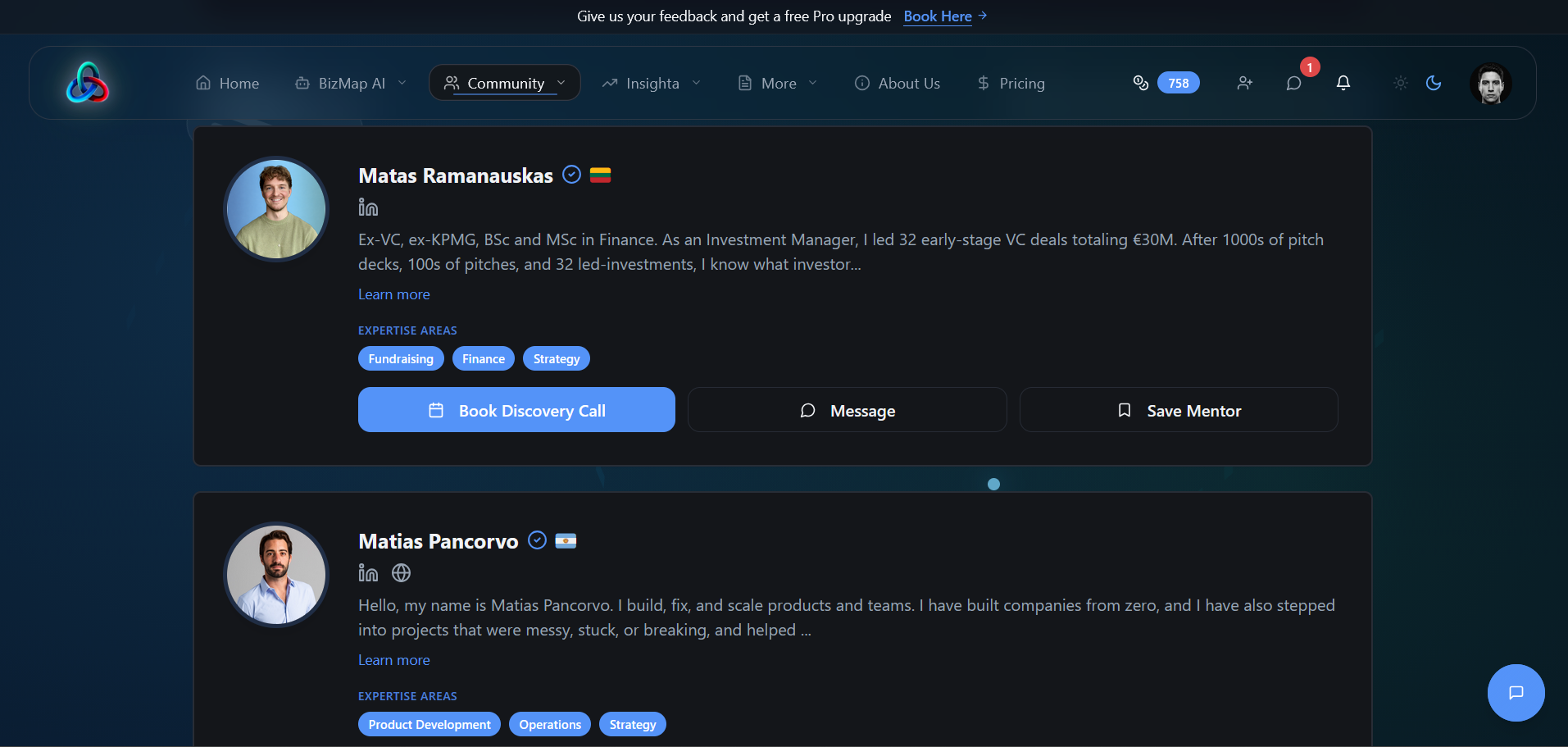Click the Argentina flag icon
The image size is (1568, 747).
[566, 540]
